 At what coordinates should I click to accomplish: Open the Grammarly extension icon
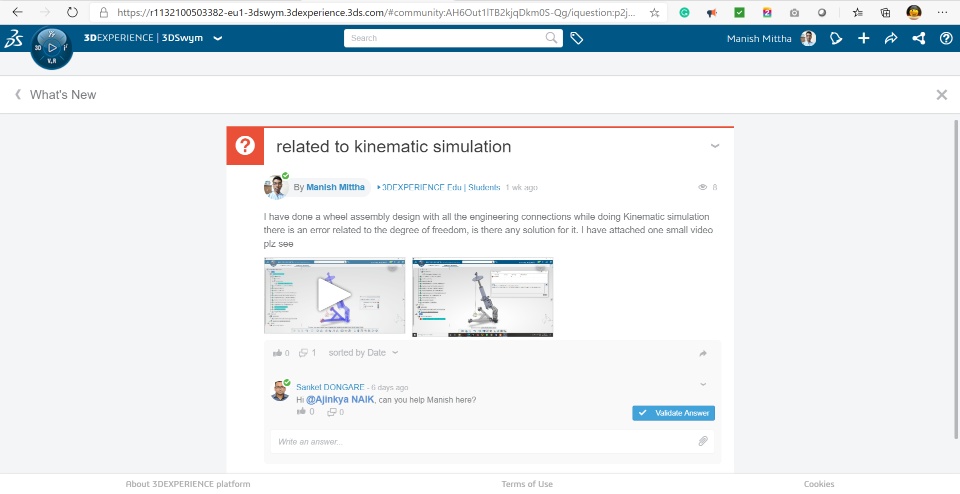point(684,12)
